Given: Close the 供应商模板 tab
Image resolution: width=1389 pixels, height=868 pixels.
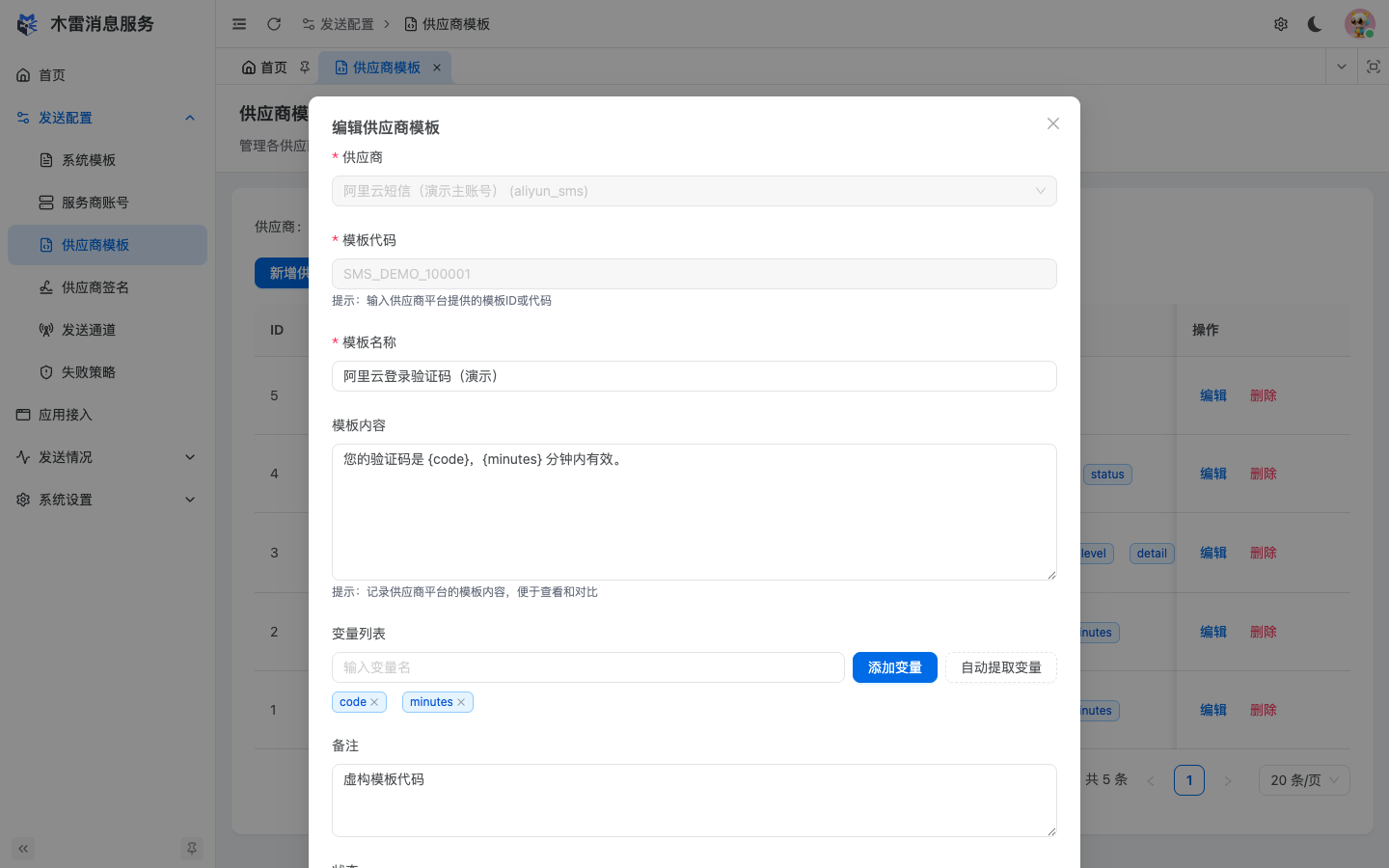Looking at the screenshot, I should click(437, 68).
